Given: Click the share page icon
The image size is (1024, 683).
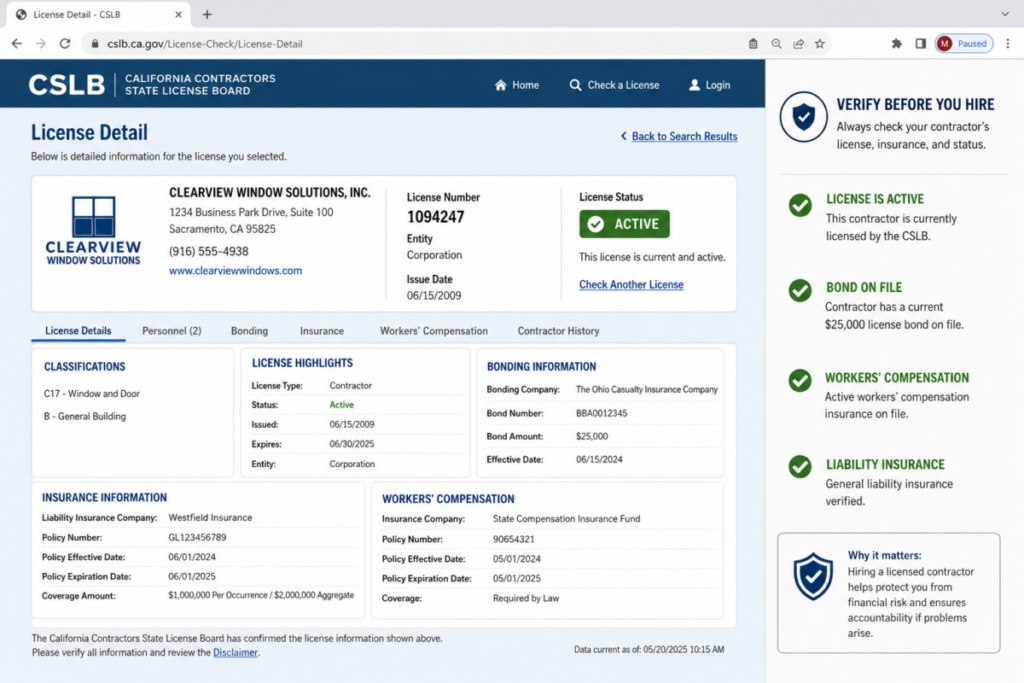Looking at the screenshot, I should pyautogui.click(x=798, y=44).
